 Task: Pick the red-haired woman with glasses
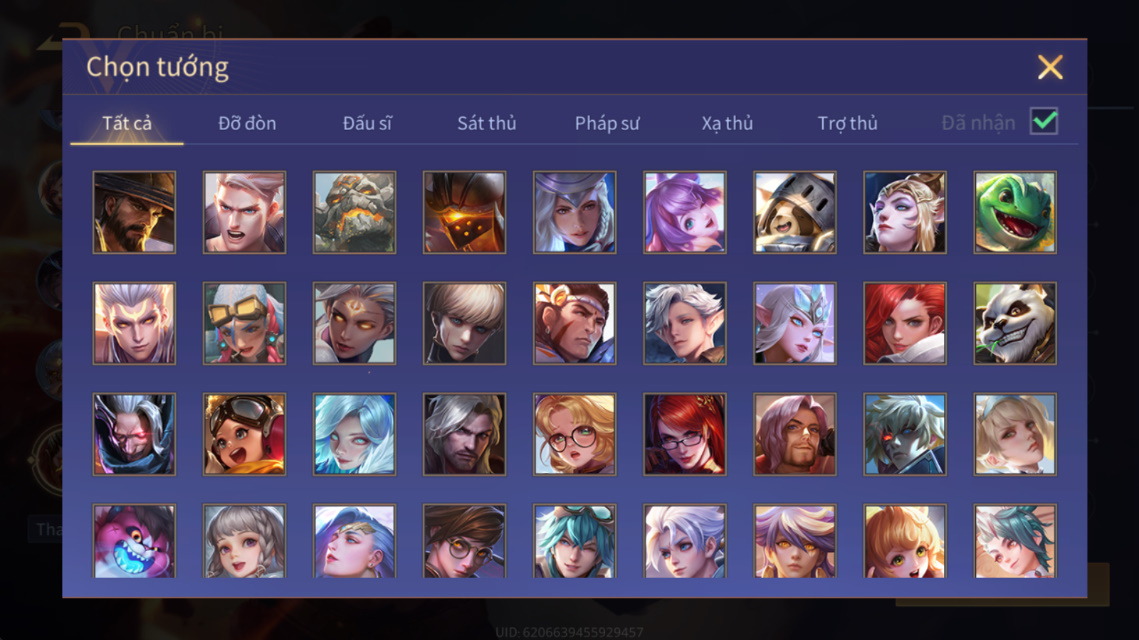click(685, 434)
